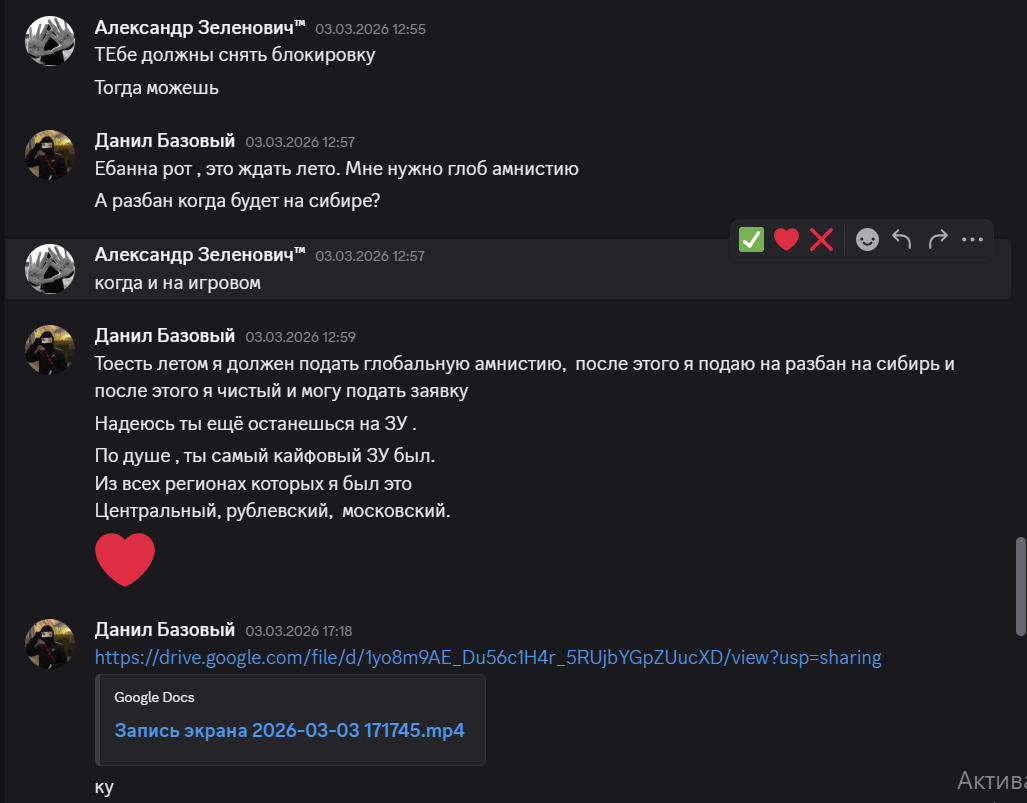This screenshot has height=803, width=1027.
Task: Open the drive.google.com file link
Action: click(x=488, y=657)
